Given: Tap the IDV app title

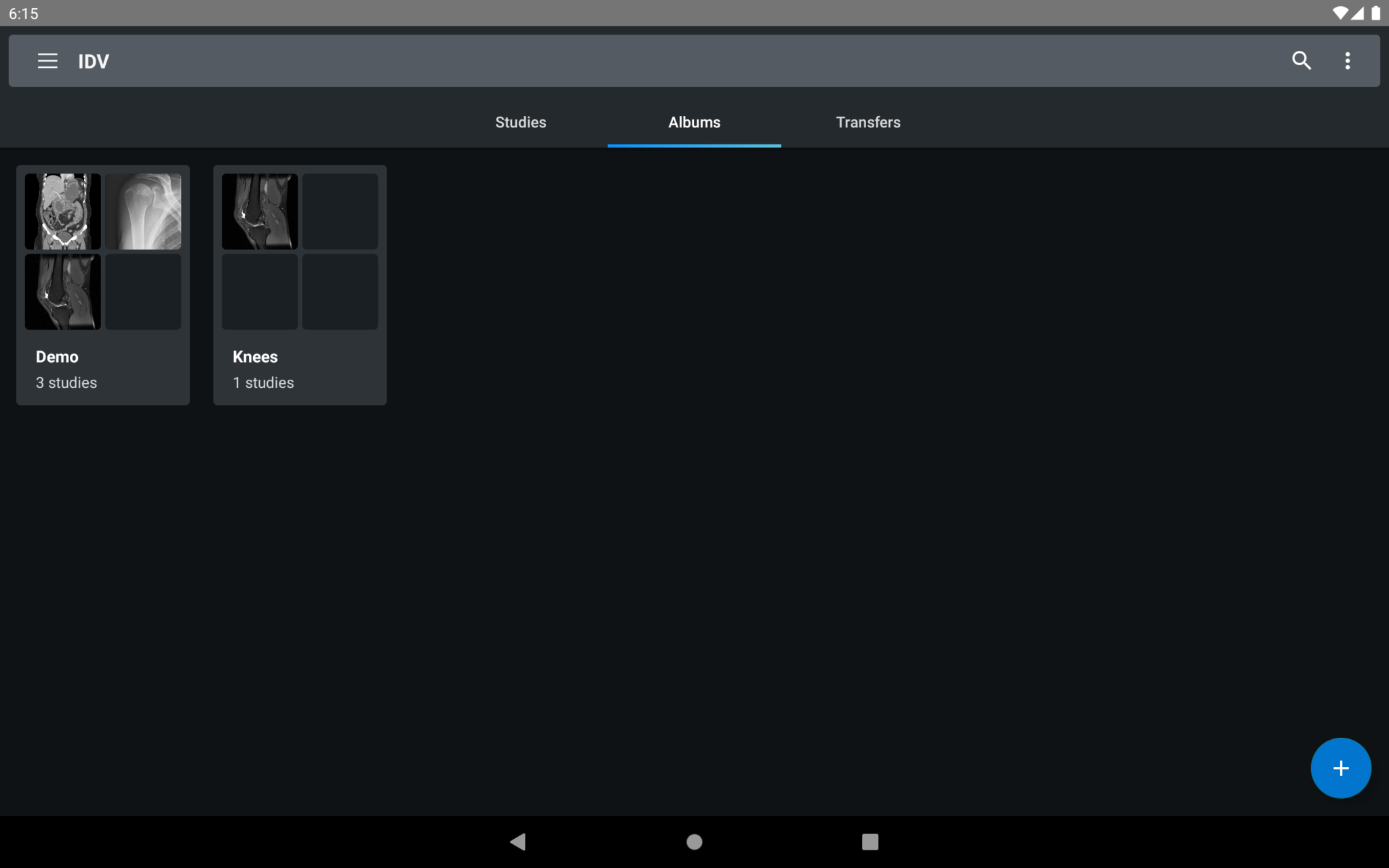Looking at the screenshot, I should click(x=94, y=60).
